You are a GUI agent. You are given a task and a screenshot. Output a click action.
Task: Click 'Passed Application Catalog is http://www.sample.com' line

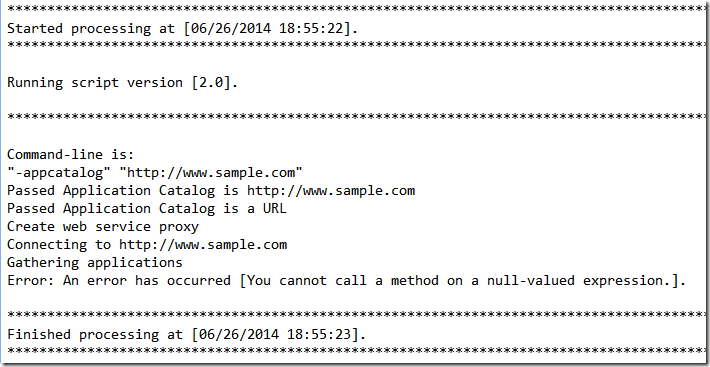(x=211, y=191)
